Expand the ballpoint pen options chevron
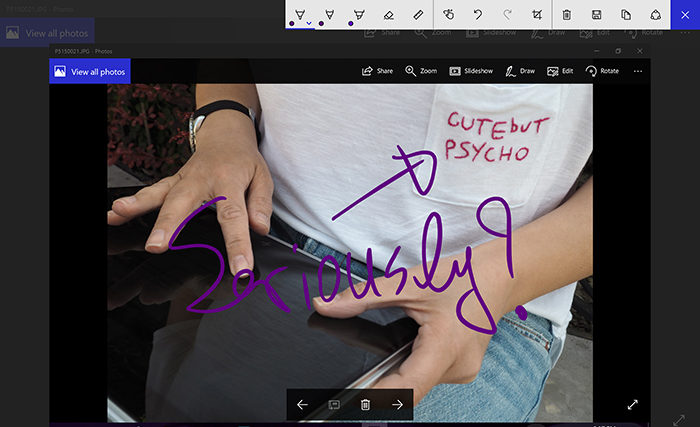Screen dimensions: 700x427 click(x=308, y=23)
